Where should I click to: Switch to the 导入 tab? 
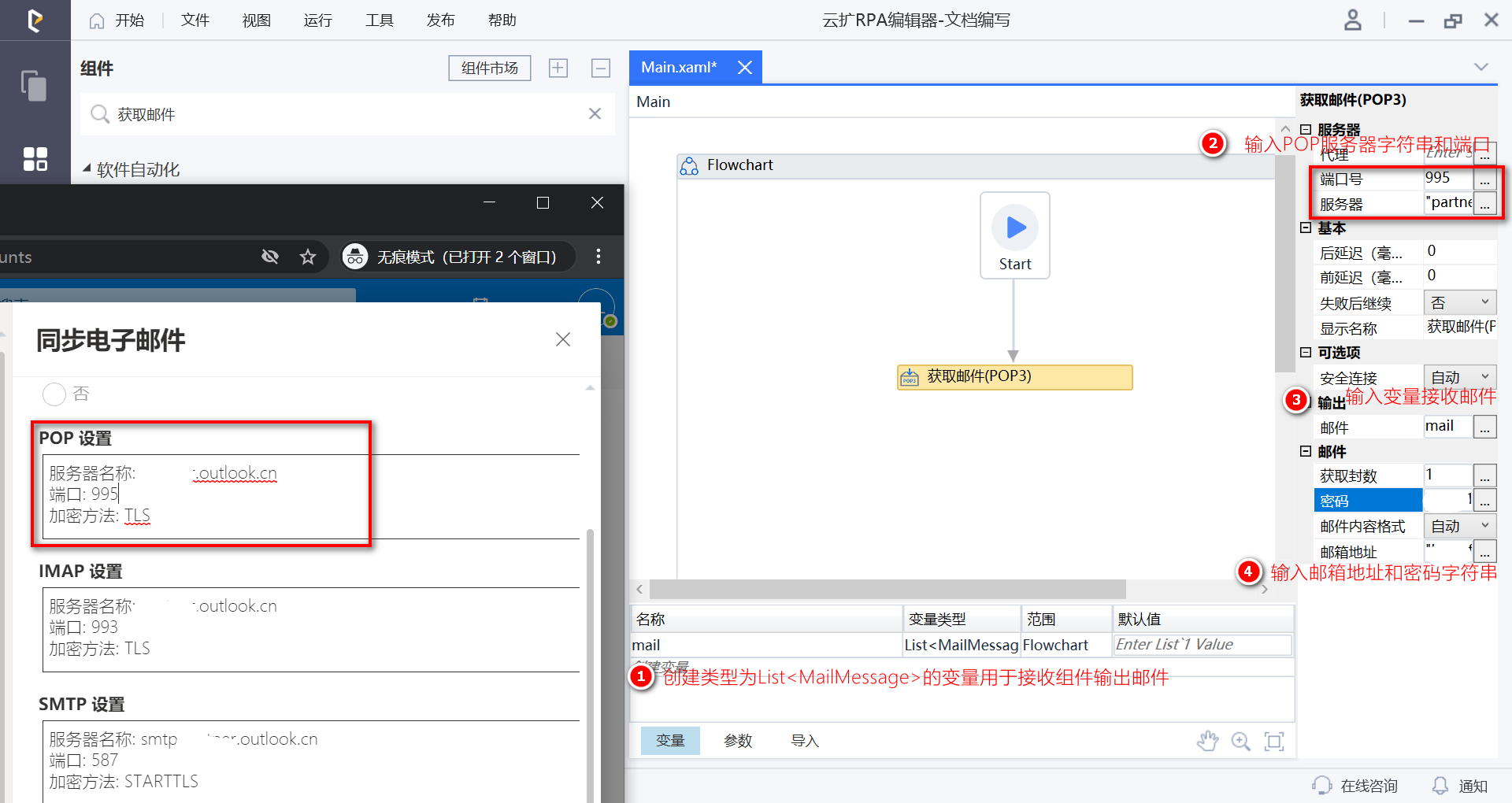[805, 741]
